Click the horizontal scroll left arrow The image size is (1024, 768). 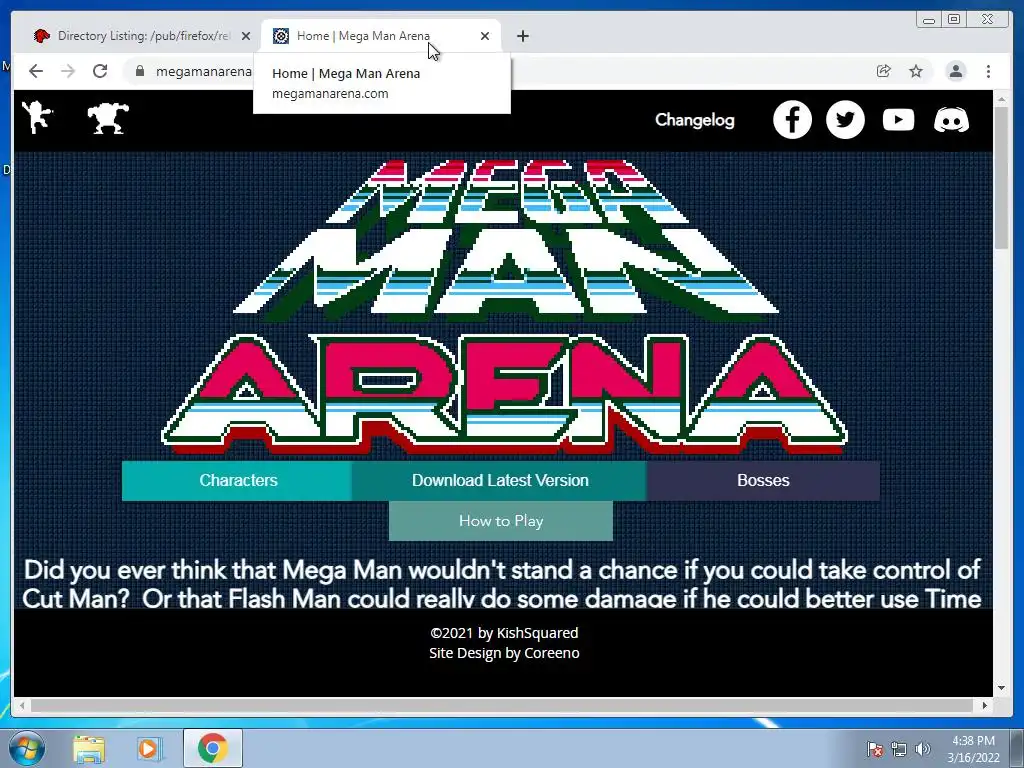tap(22, 705)
